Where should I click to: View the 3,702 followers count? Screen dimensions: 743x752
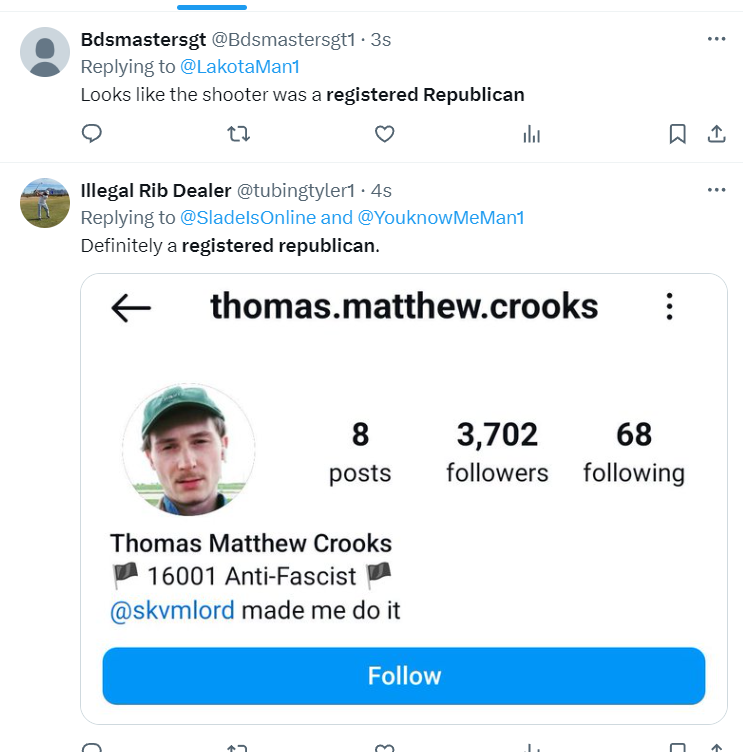[x=497, y=452]
